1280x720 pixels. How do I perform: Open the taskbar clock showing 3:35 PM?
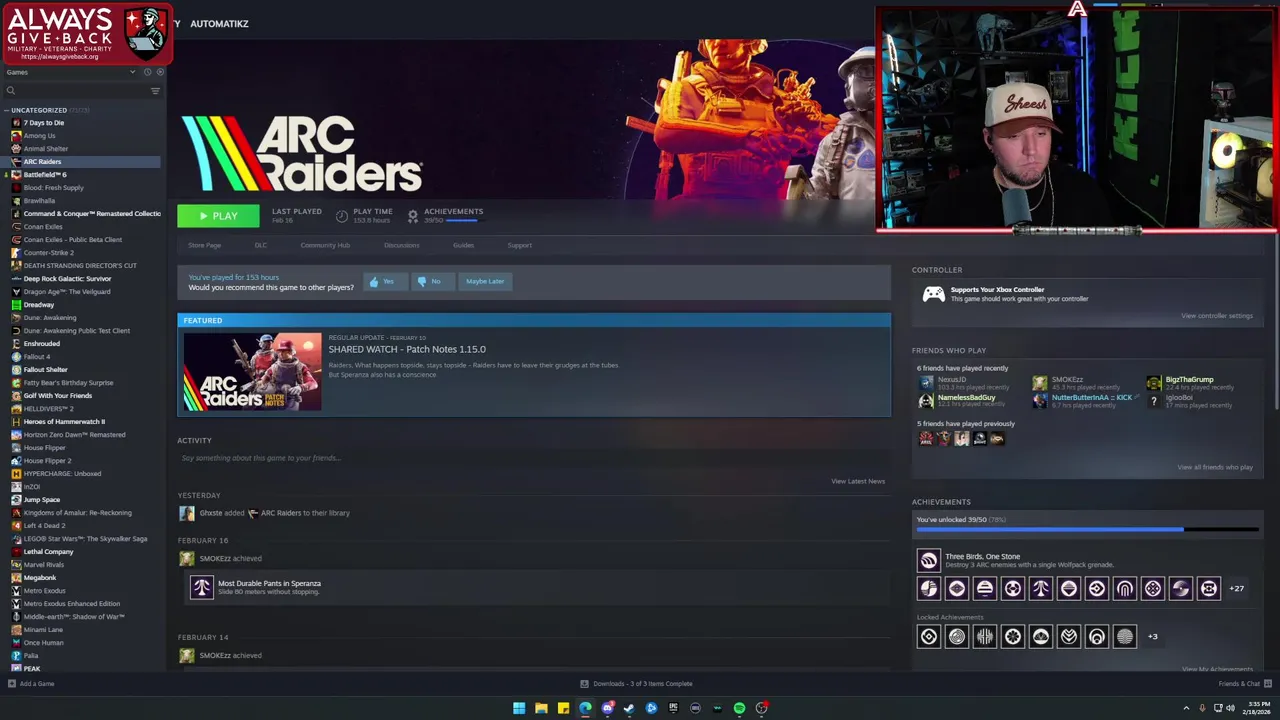[1258, 708]
